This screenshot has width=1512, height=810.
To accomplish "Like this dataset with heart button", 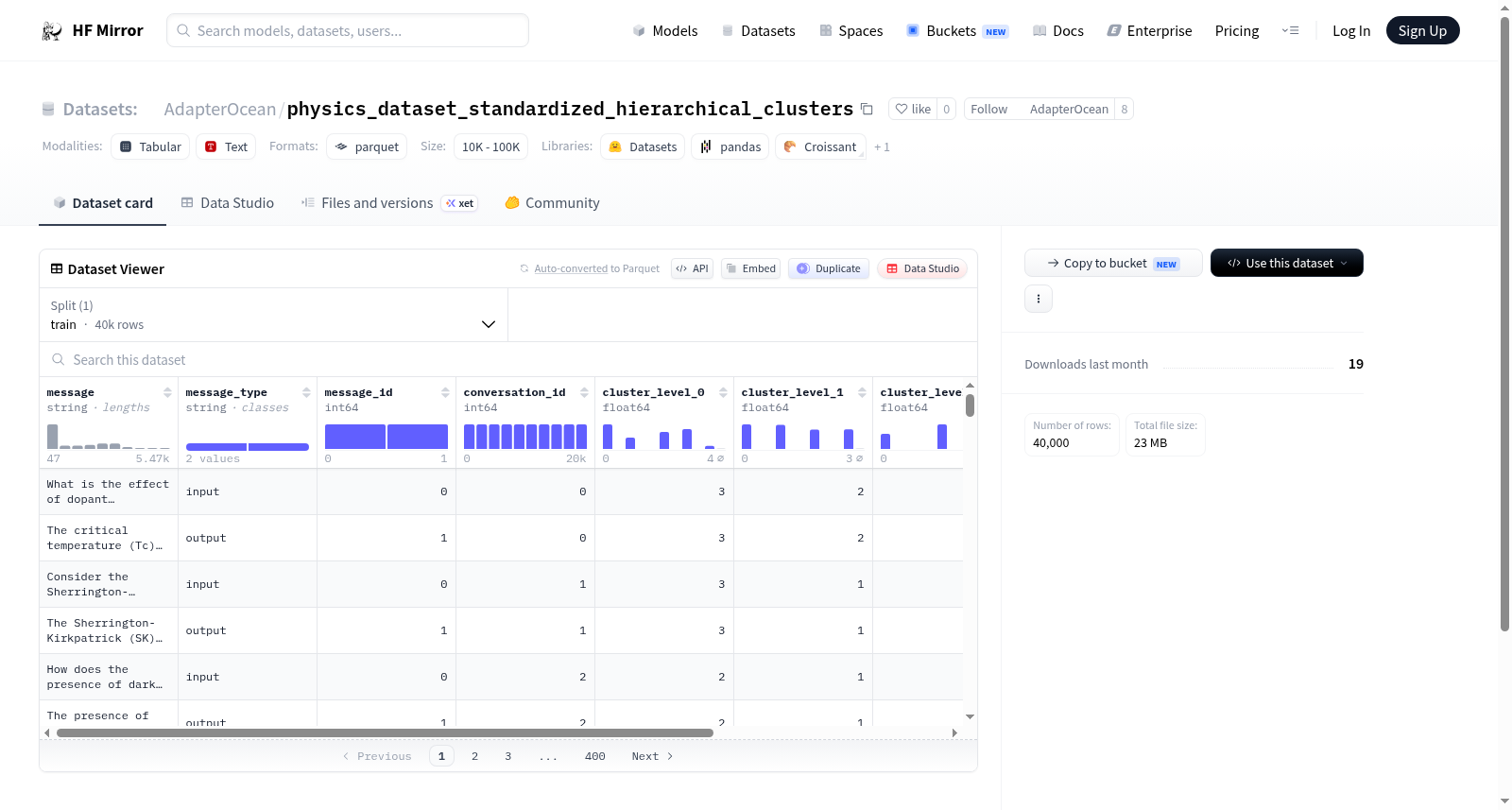I will pyautogui.click(x=913, y=109).
